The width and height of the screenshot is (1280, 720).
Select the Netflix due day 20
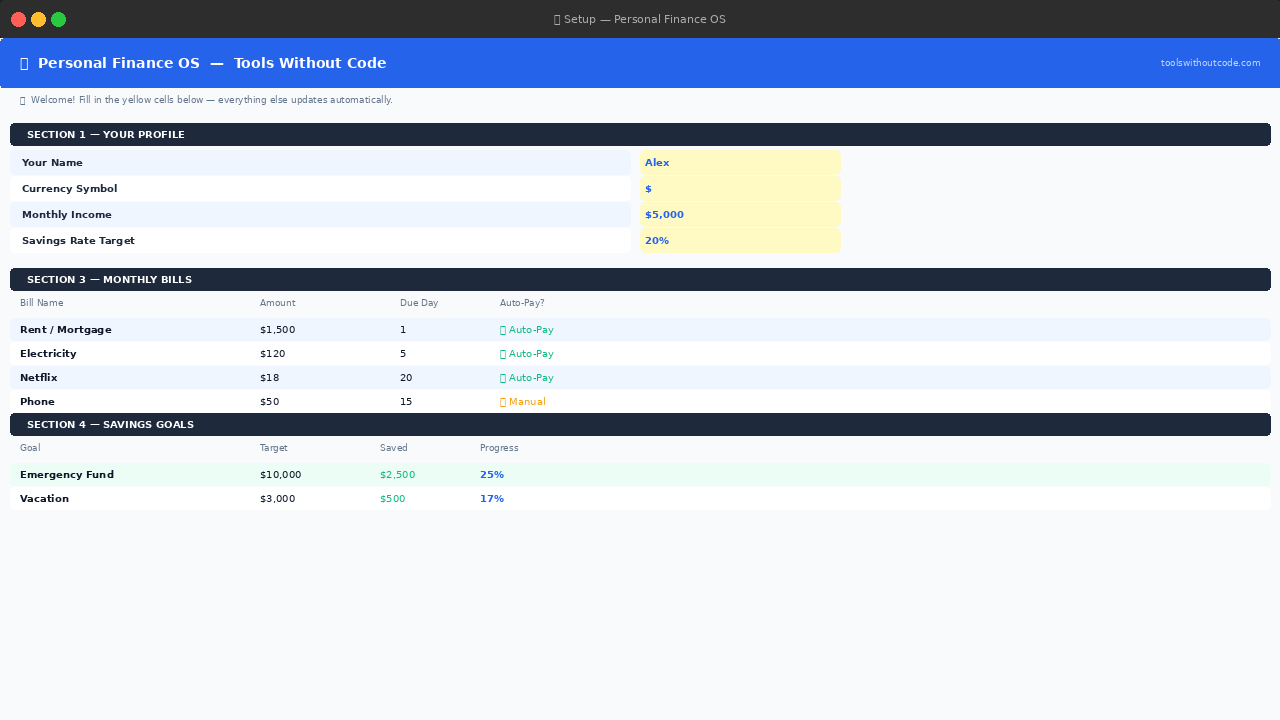[x=406, y=378]
